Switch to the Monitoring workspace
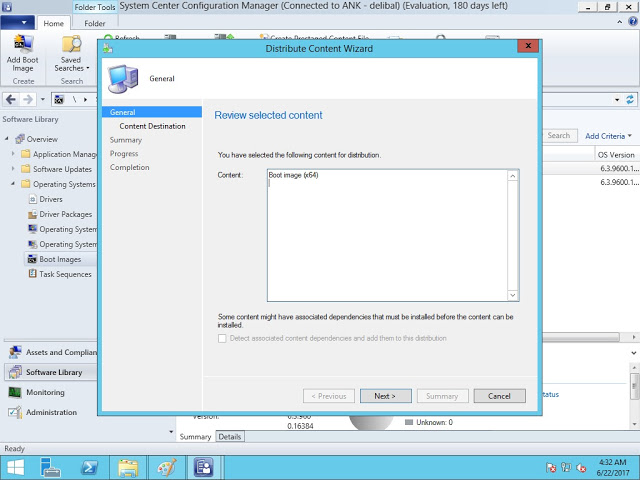This screenshot has width=640, height=480. tap(45, 392)
